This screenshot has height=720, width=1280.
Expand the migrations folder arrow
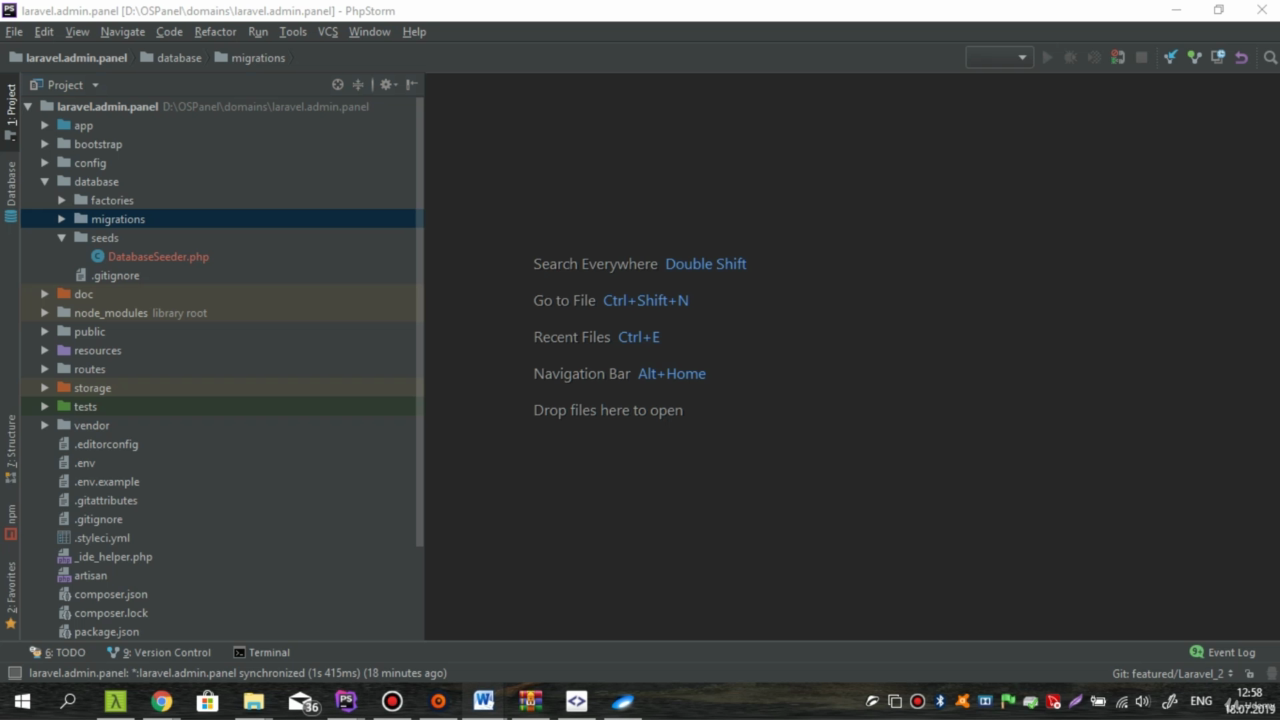coord(62,219)
